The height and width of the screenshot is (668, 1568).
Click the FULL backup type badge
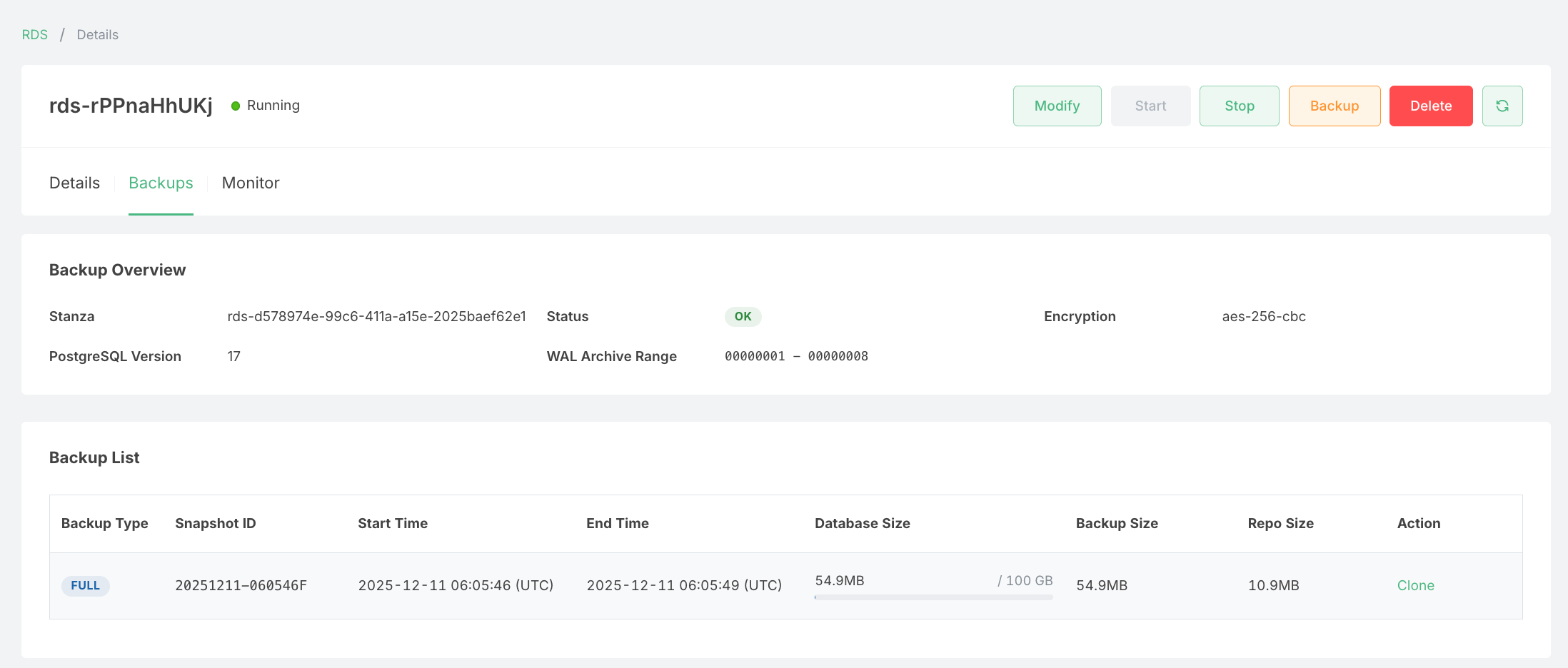[x=85, y=586]
